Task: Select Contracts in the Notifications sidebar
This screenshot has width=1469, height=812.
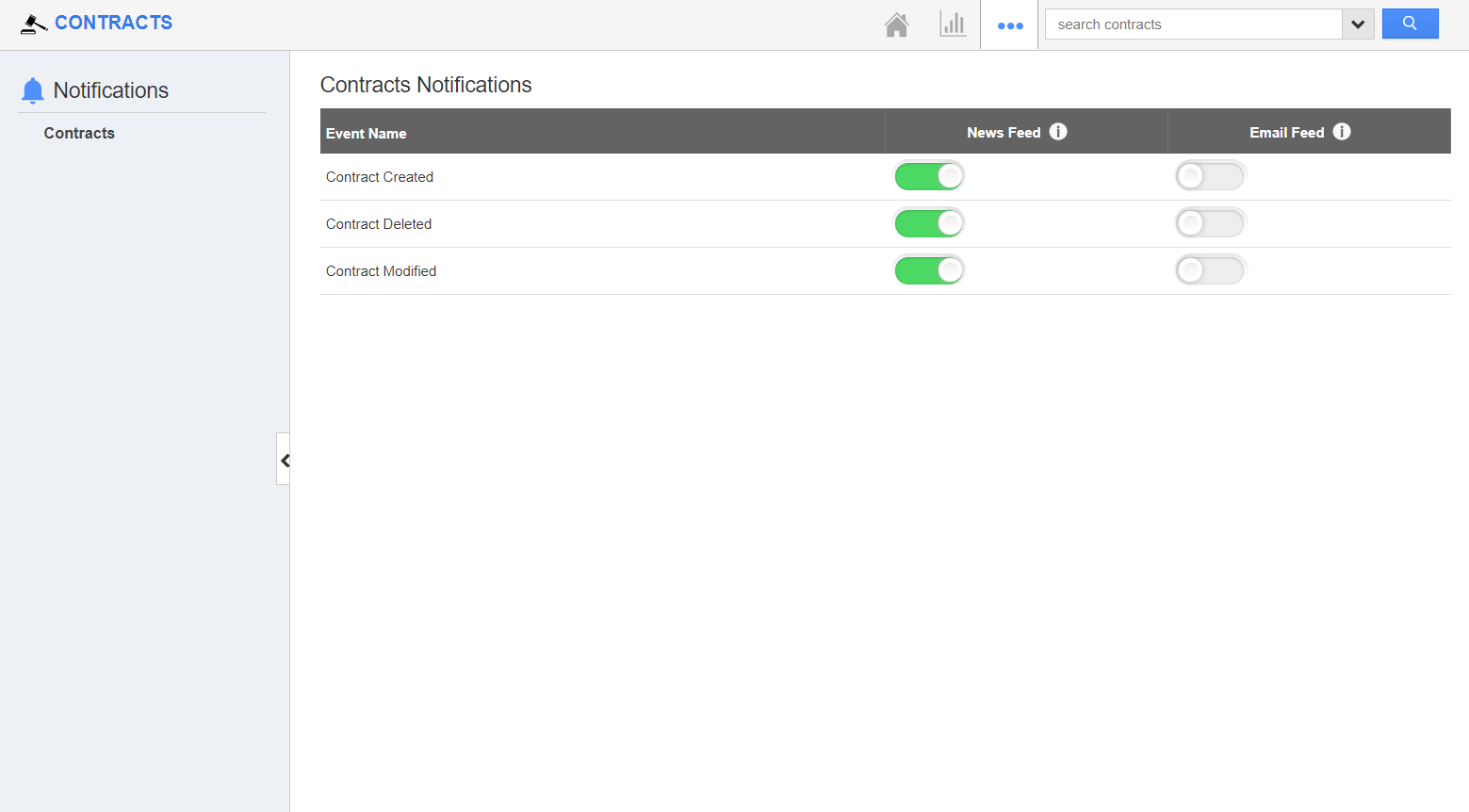Action: coord(79,134)
